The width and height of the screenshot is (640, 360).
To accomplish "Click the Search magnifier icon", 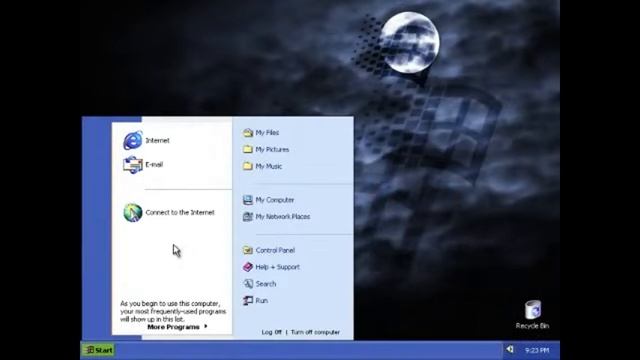I will [x=248, y=284].
